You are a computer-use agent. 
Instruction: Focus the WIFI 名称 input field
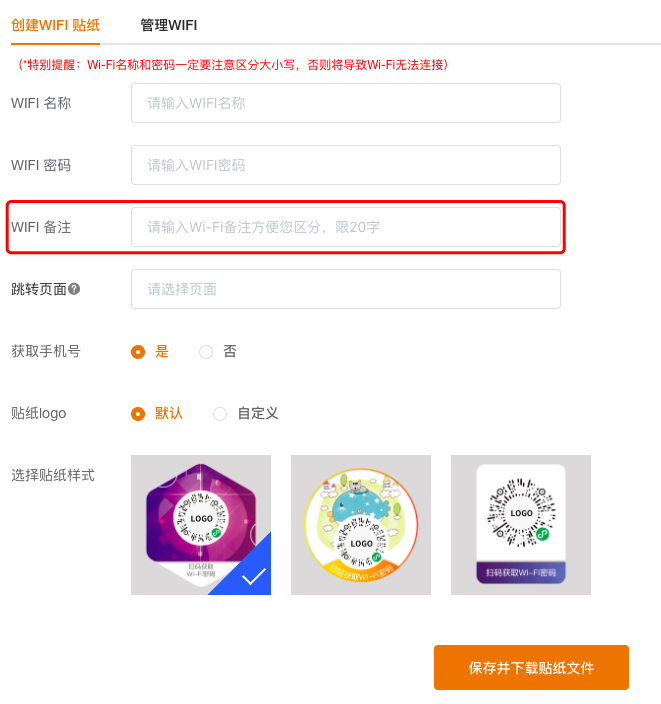pos(345,103)
